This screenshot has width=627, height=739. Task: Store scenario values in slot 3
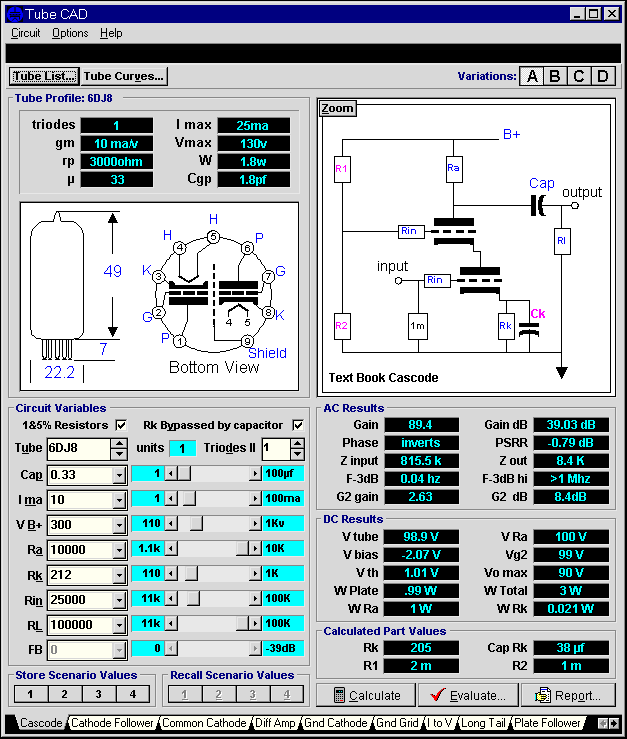[x=99, y=694]
